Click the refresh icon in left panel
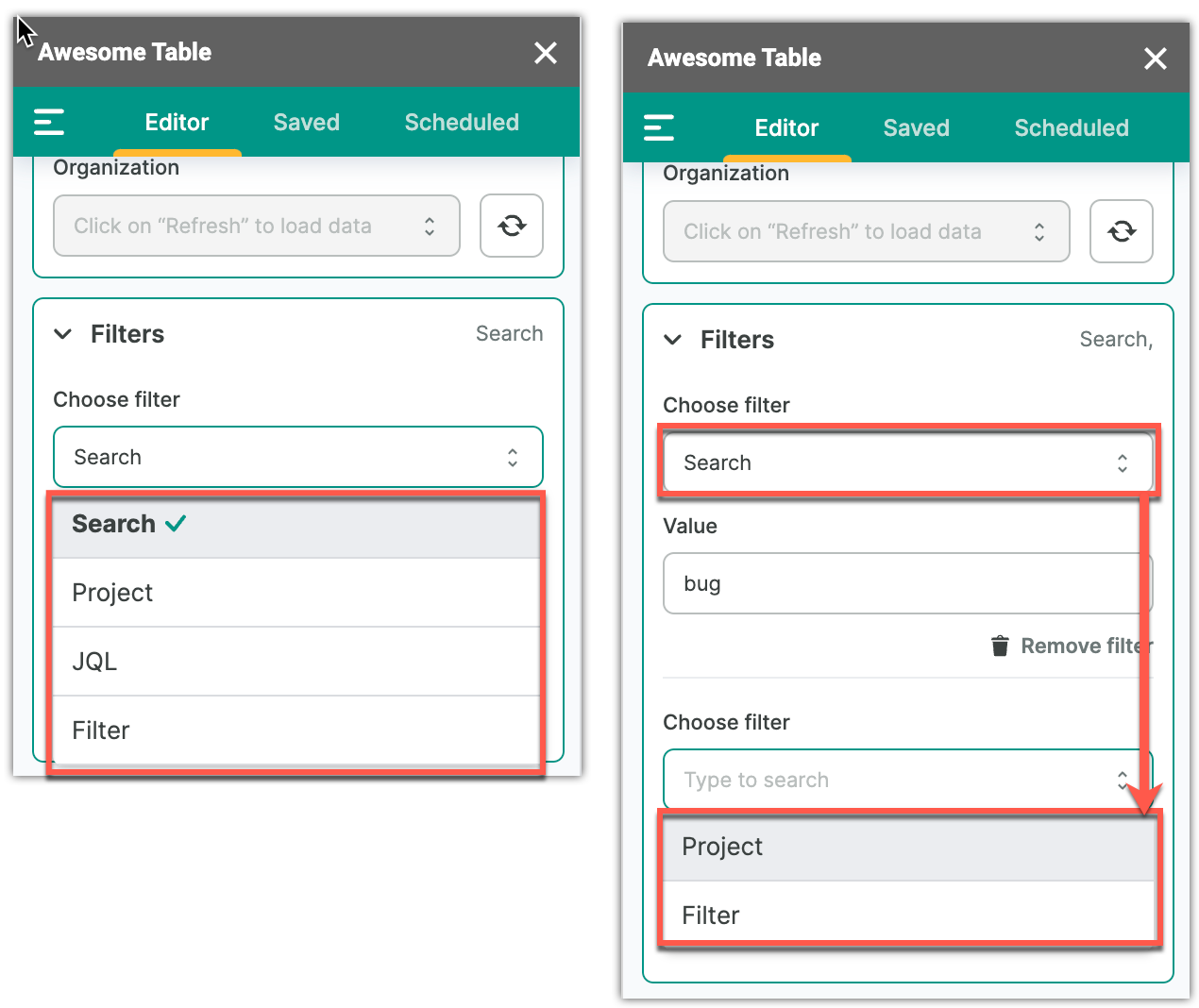Screen dimensions: 1199x1008 512,226
